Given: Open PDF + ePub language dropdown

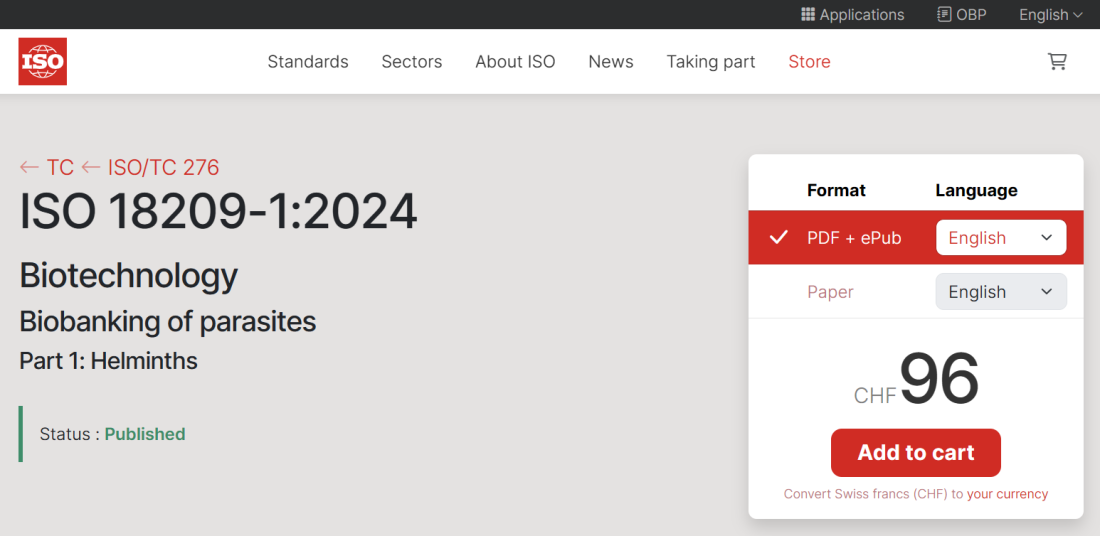Looking at the screenshot, I should (x=1001, y=238).
